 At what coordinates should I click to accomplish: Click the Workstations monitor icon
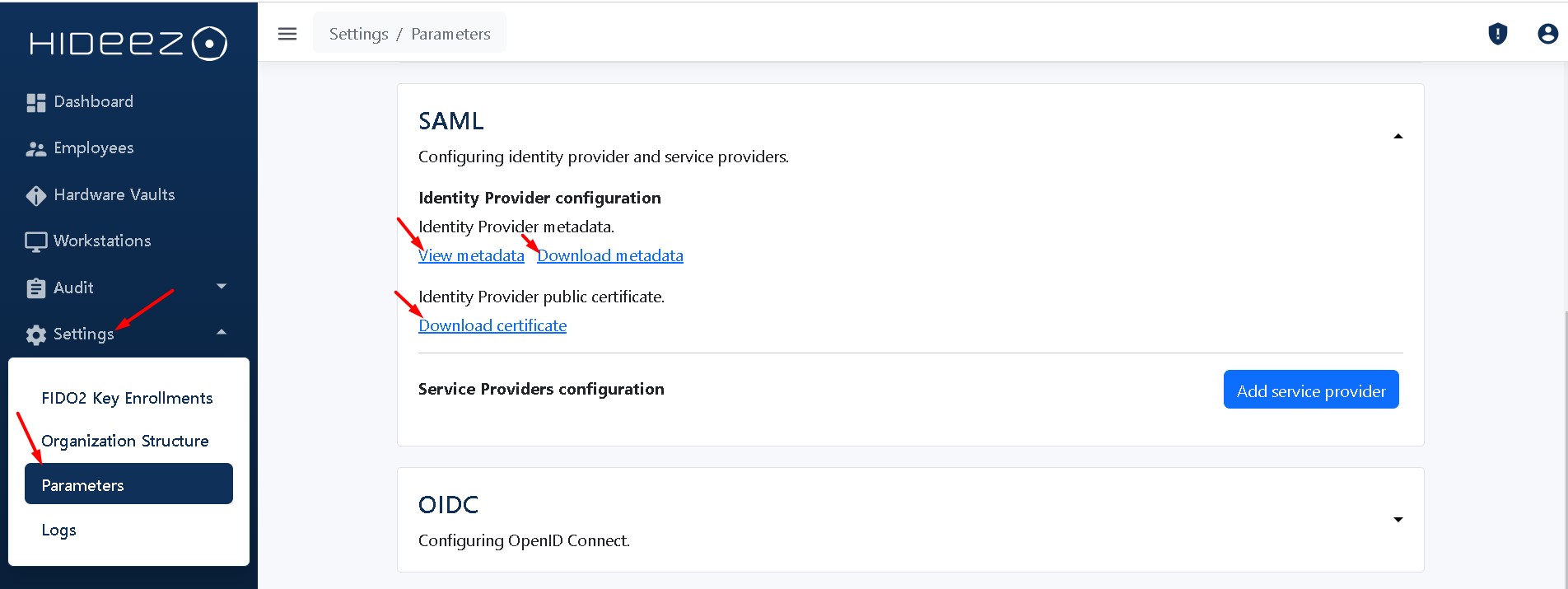[x=35, y=241]
